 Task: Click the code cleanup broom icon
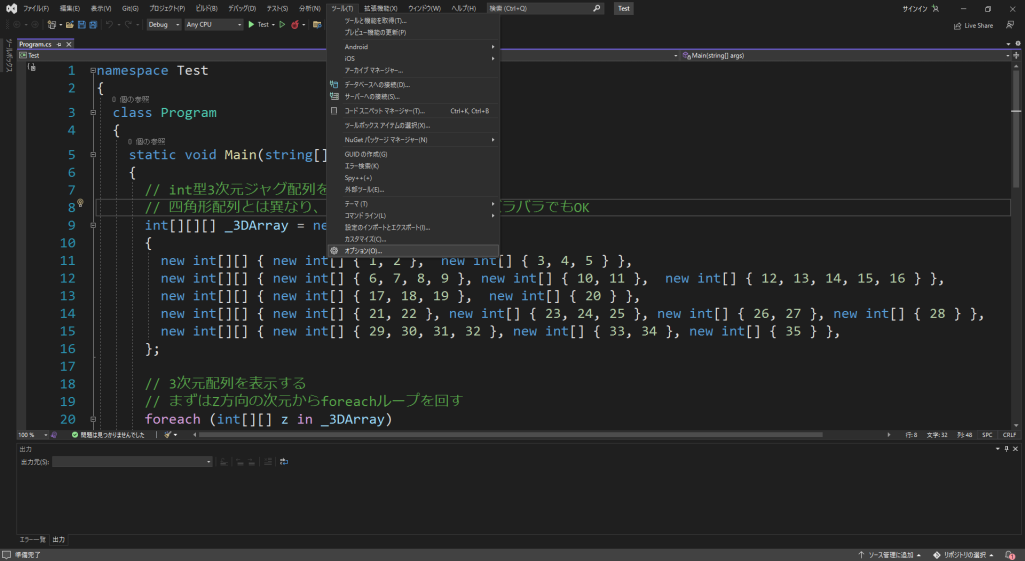168,435
